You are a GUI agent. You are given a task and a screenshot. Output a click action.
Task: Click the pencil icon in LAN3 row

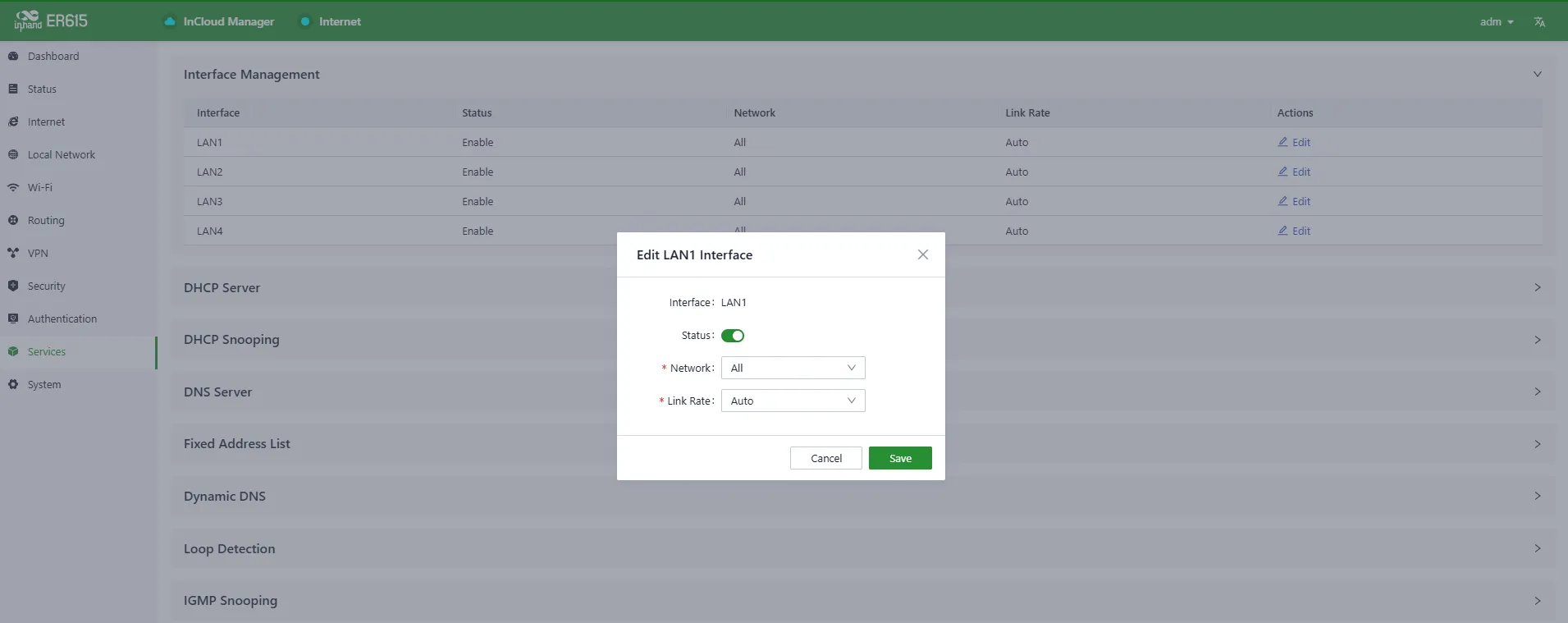pyautogui.click(x=1282, y=201)
